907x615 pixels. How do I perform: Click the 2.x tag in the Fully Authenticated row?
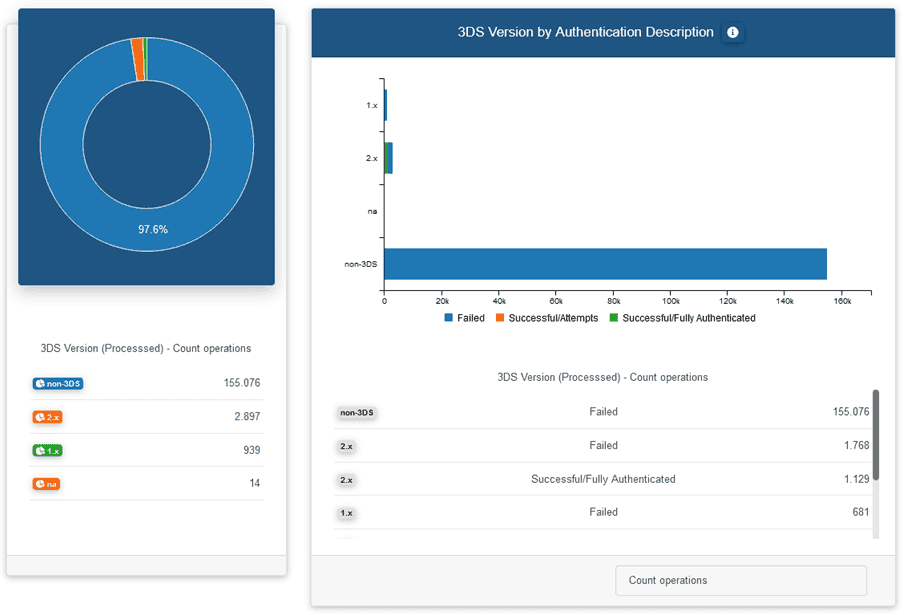click(x=346, y=480)
